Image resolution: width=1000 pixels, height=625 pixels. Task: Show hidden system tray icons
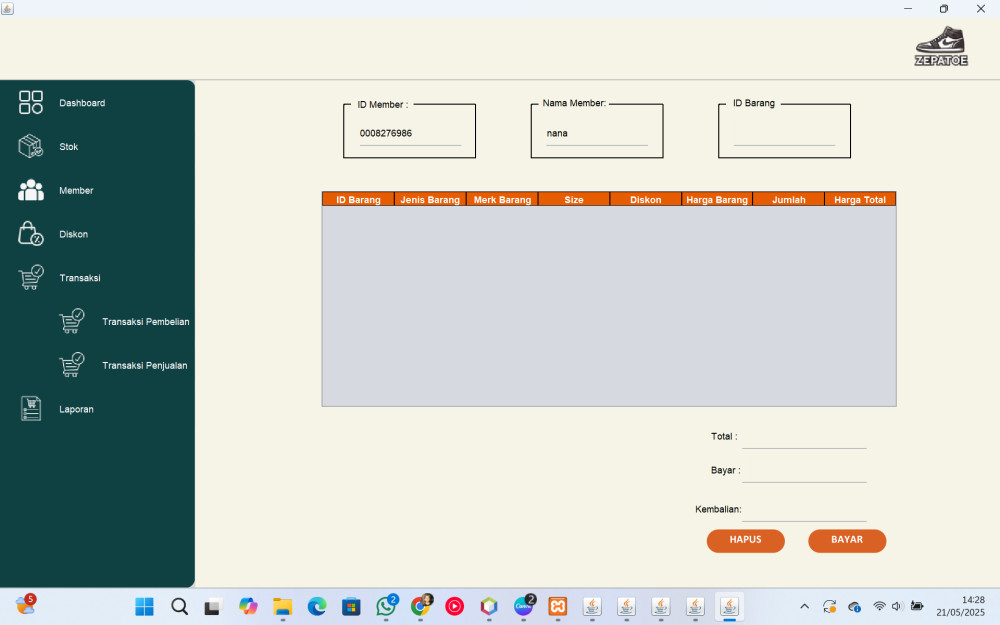(x=804, y=607)
